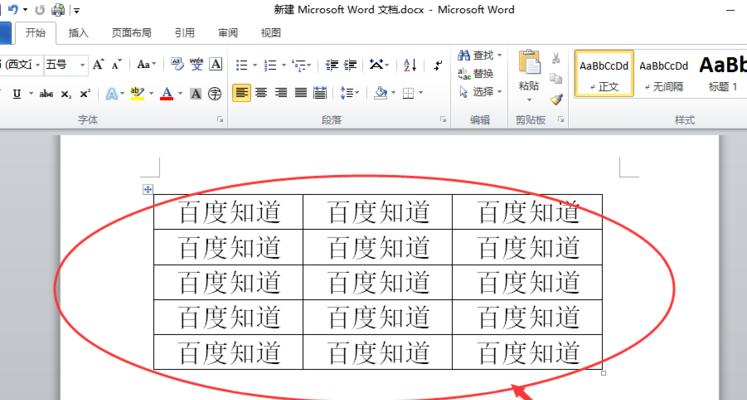This screenshot has height=400, width=747.
Task: Click 查找 find button
Action: point(479,56)
